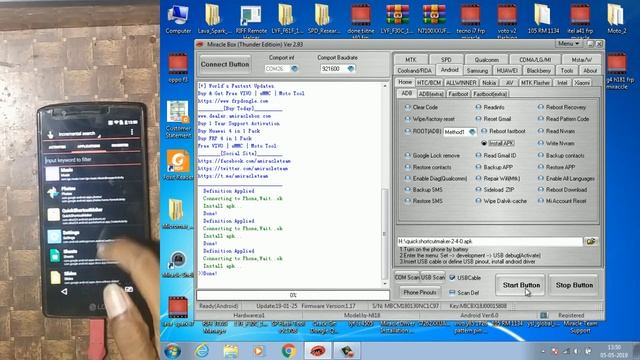Image resolution: width=640 pixels, height=360 pixels.
Task: Click the Connect Button
Action: (224, 64)
